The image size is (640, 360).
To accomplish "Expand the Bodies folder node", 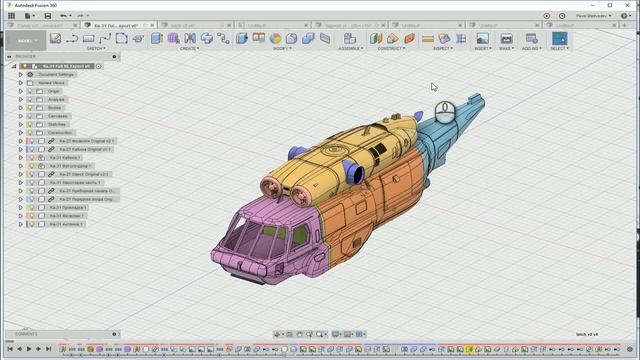I will 20,108.
